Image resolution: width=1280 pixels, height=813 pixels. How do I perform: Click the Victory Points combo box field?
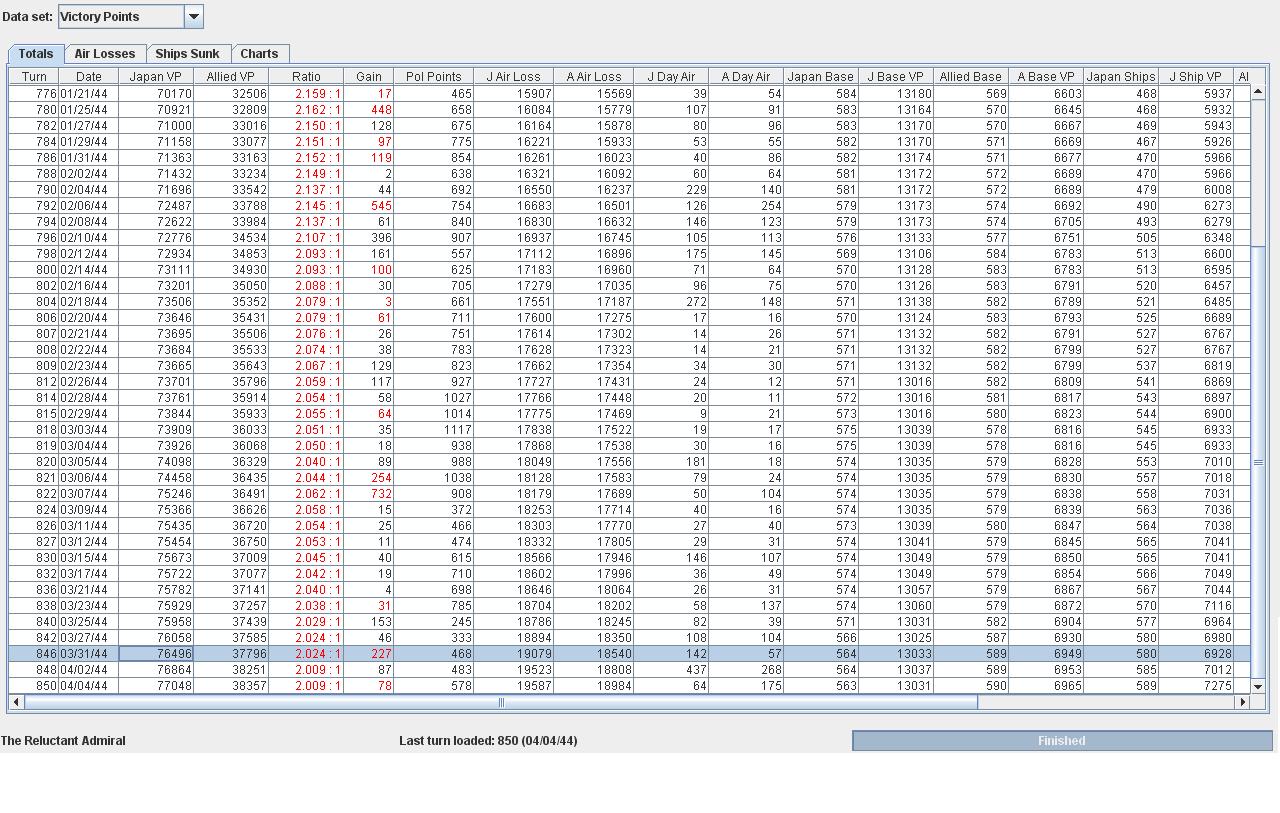(x=121, y=16)
